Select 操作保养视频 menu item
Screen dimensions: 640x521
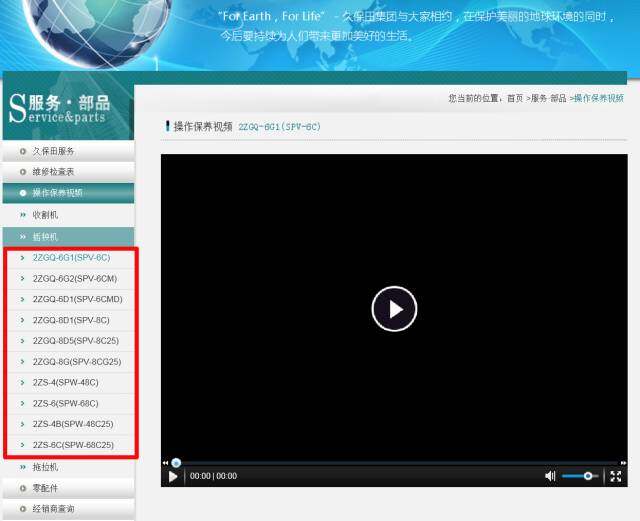(69, 193)
